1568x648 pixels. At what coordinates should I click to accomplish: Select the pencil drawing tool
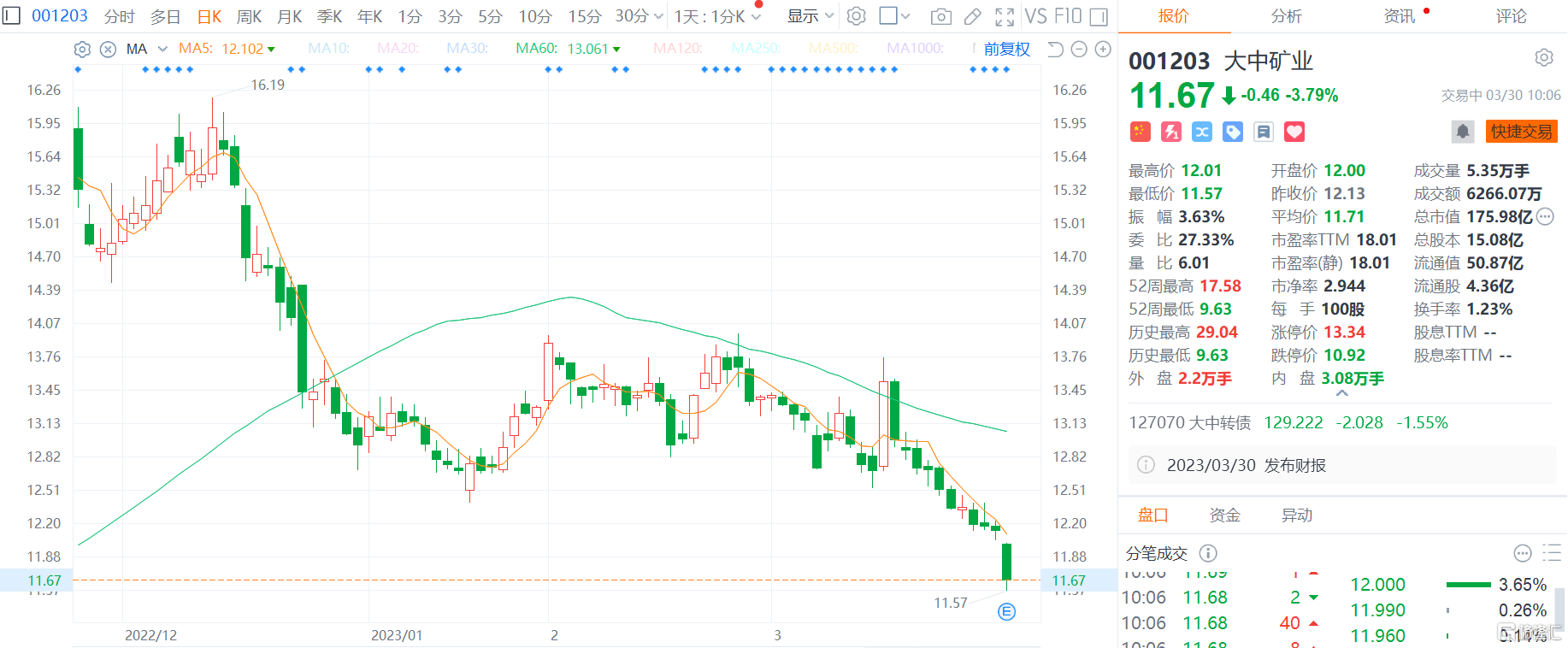(973, 16)
